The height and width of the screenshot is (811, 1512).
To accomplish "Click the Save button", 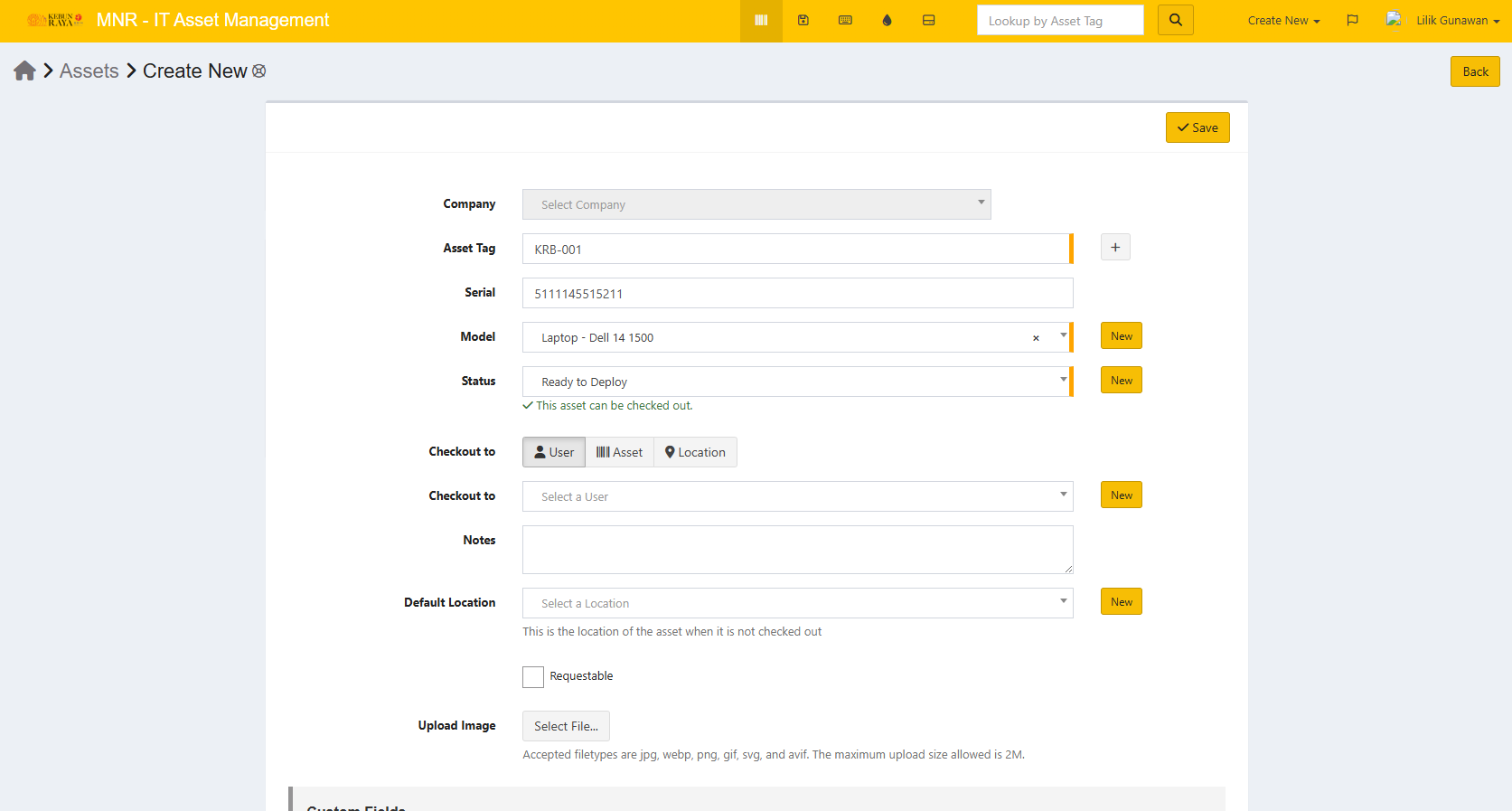I will click(x=1197, y=127).
